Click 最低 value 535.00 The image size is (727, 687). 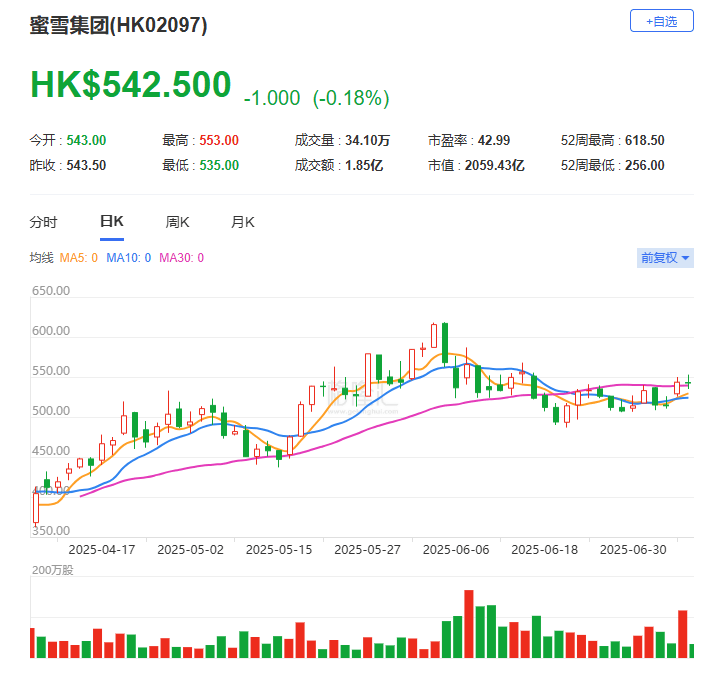[x=219, y=165]
